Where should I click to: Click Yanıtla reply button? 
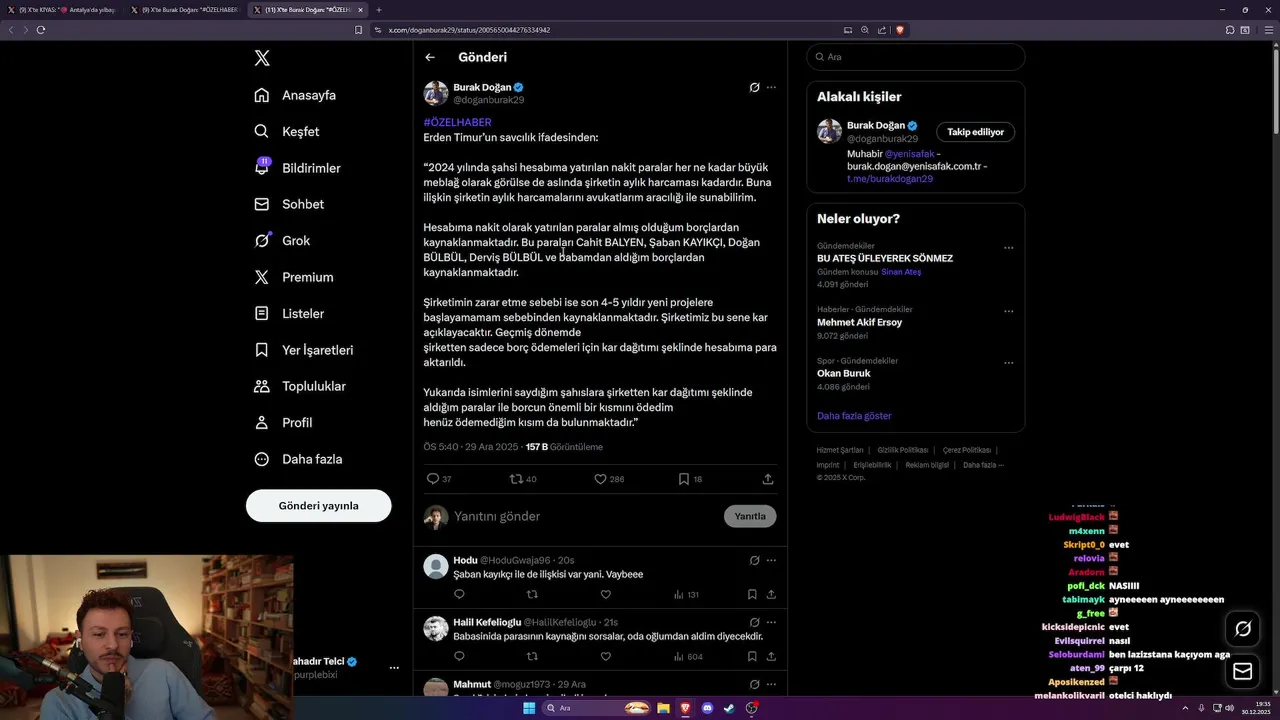750,516
